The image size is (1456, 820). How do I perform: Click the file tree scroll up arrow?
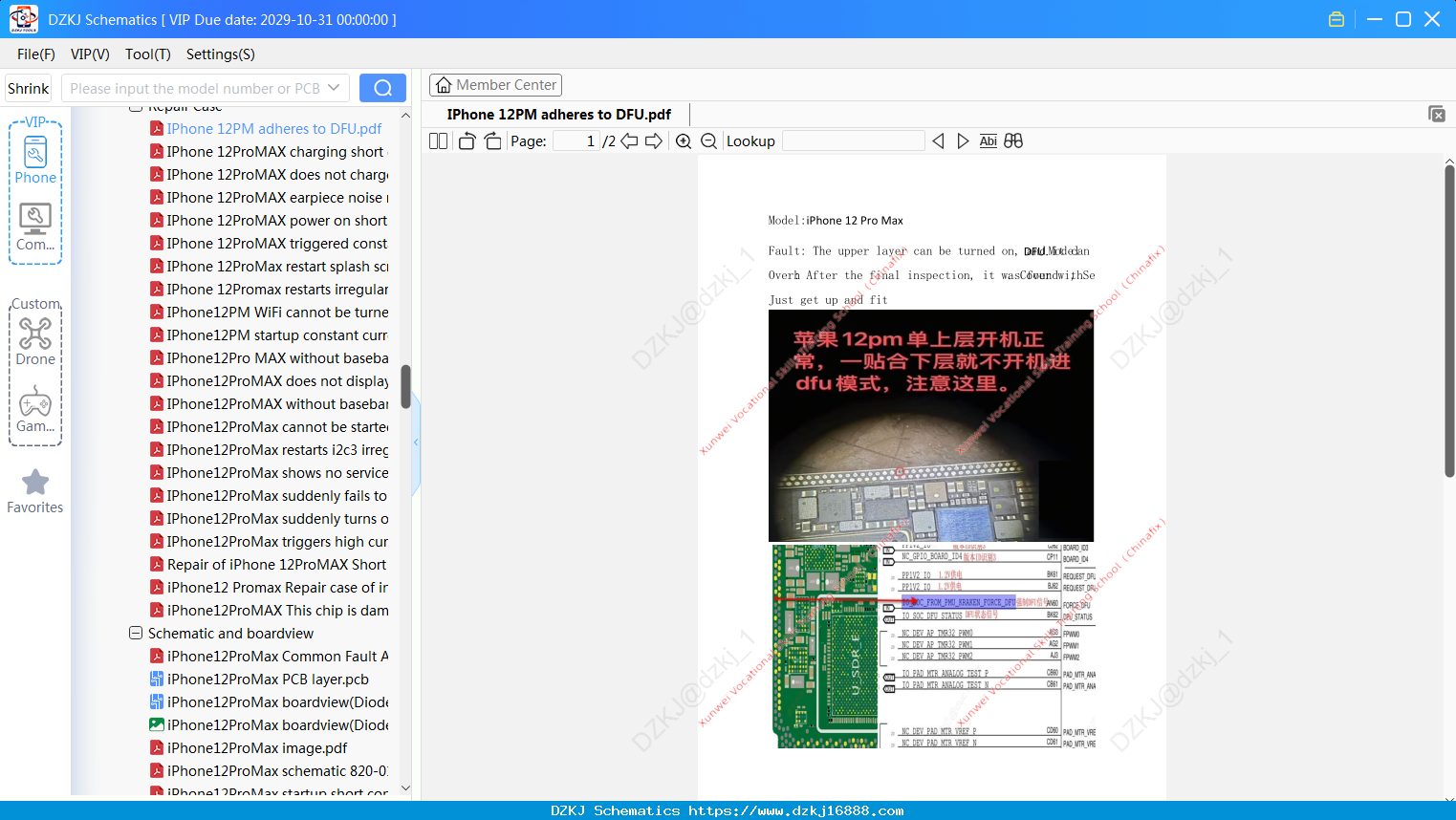(x=405, y=115)
